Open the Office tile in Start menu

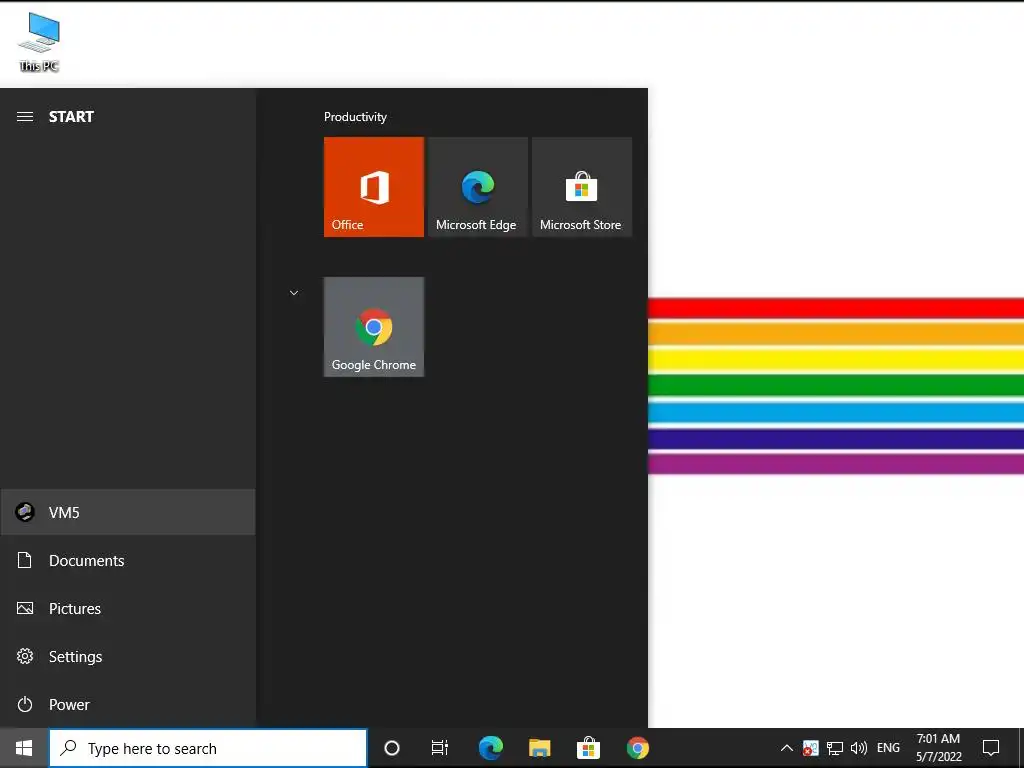[374, 187]
